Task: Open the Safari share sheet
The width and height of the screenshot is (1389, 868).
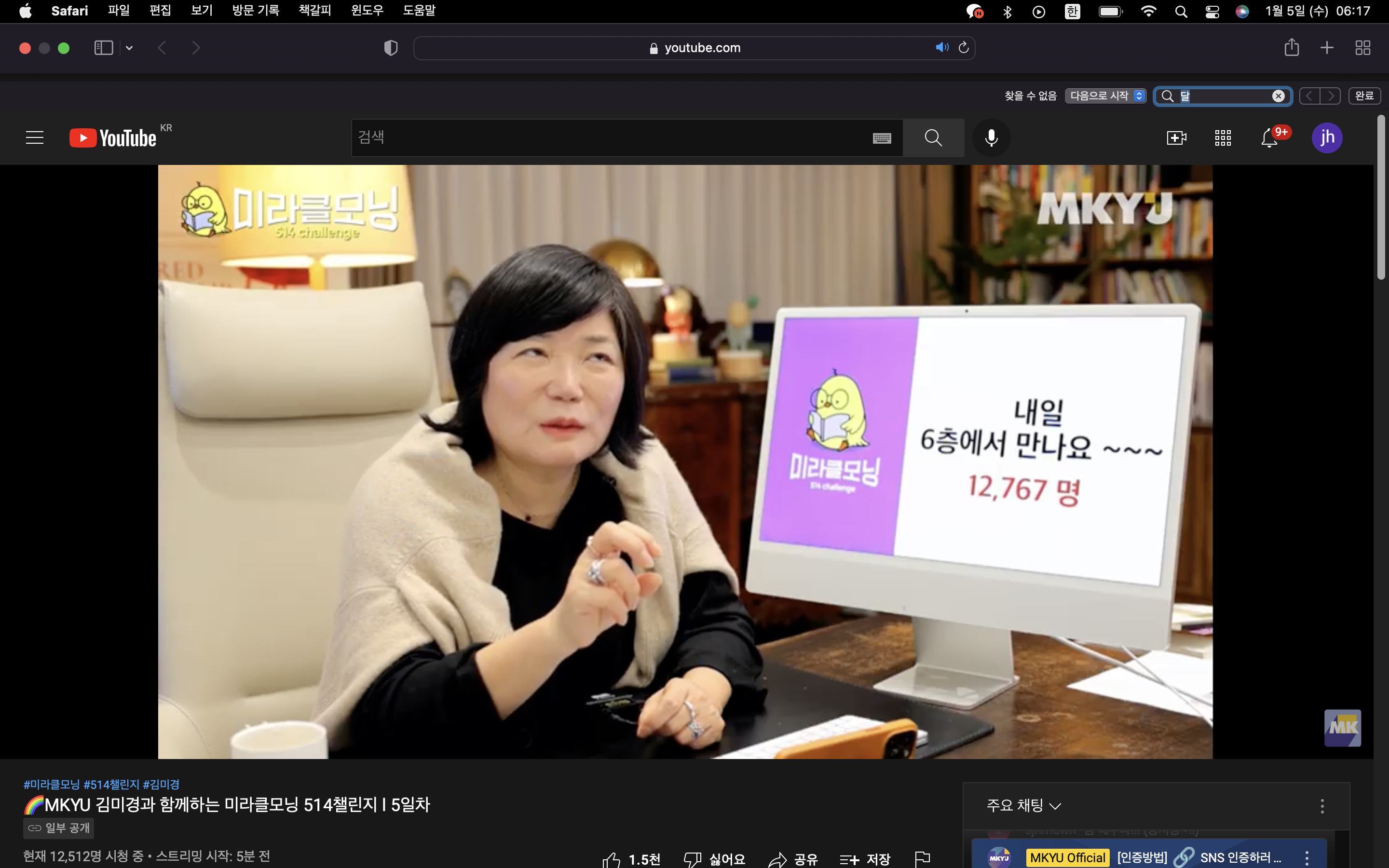Action: tap(1292, 47)
